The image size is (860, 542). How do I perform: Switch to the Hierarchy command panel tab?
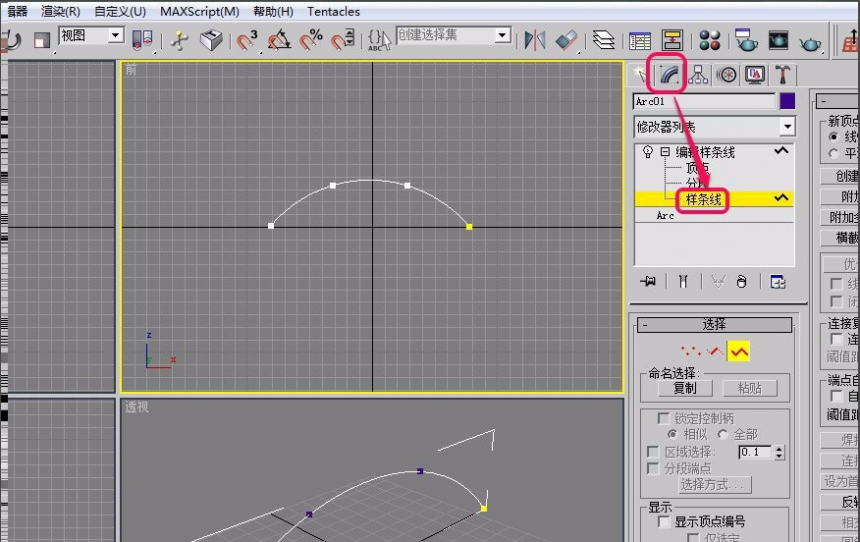click(698, 74)
